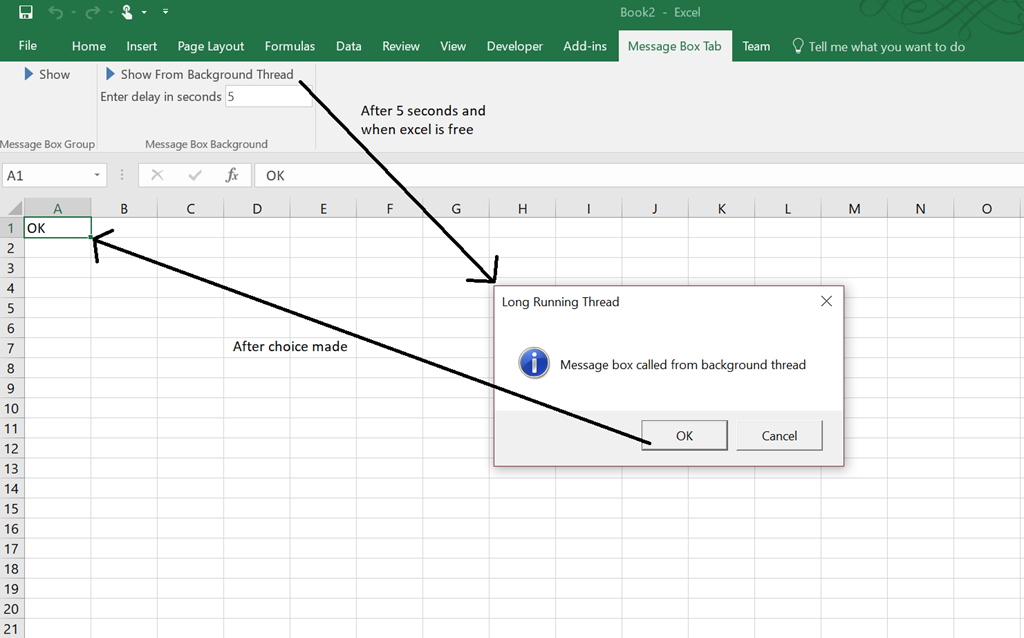The height and width of the screenshot is (638, 1024).
Task: Open the Name Box dropdown arrow
Action: point(97,175)
